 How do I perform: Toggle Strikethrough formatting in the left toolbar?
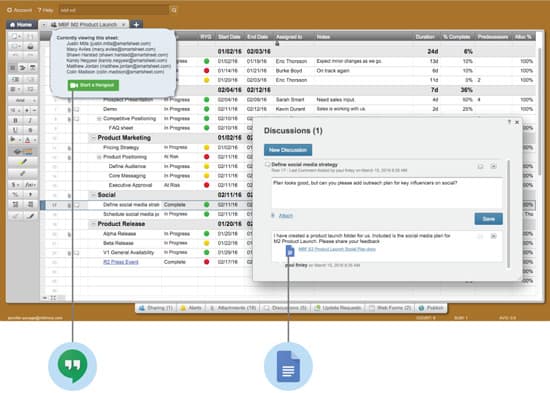30,130
